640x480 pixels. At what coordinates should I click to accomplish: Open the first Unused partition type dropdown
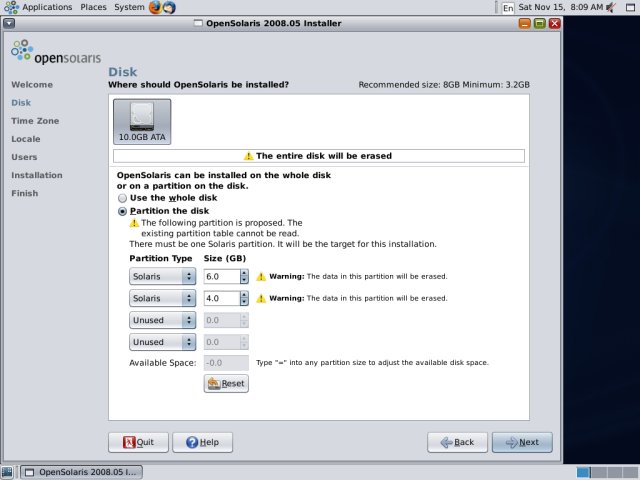(x=162, y=320)
